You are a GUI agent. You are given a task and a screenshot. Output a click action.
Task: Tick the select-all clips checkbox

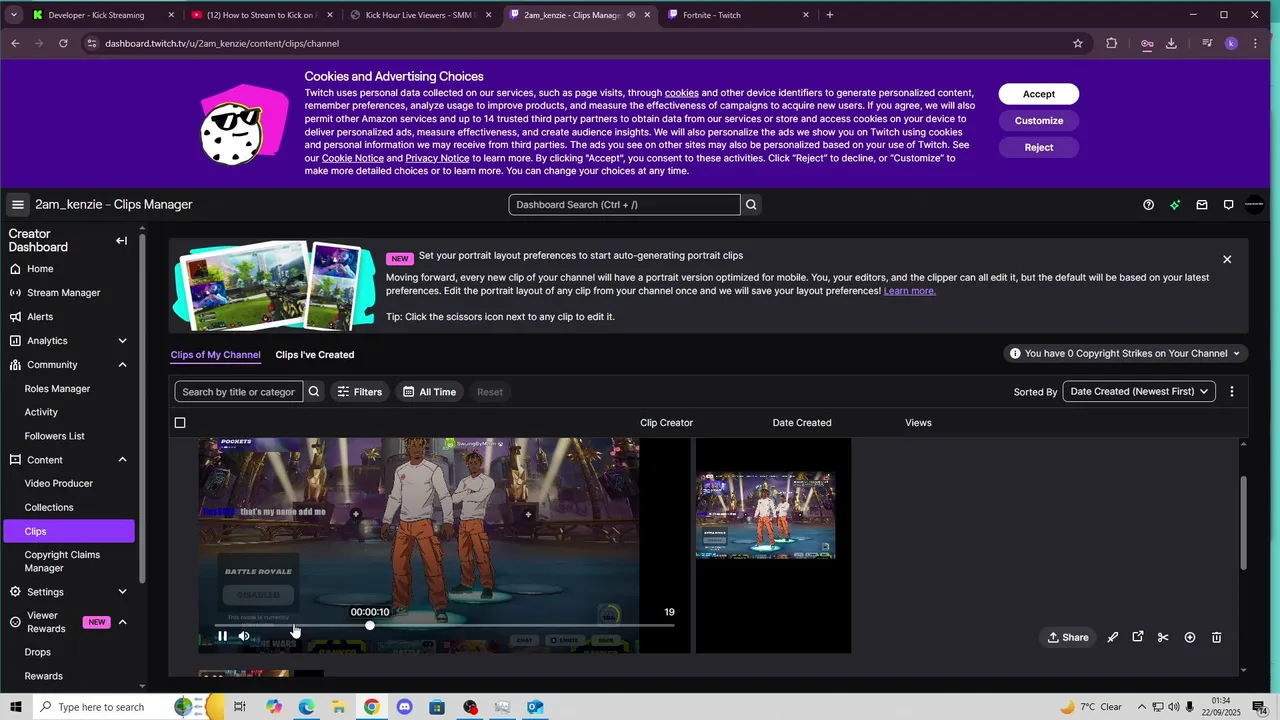tap(180, 423)
